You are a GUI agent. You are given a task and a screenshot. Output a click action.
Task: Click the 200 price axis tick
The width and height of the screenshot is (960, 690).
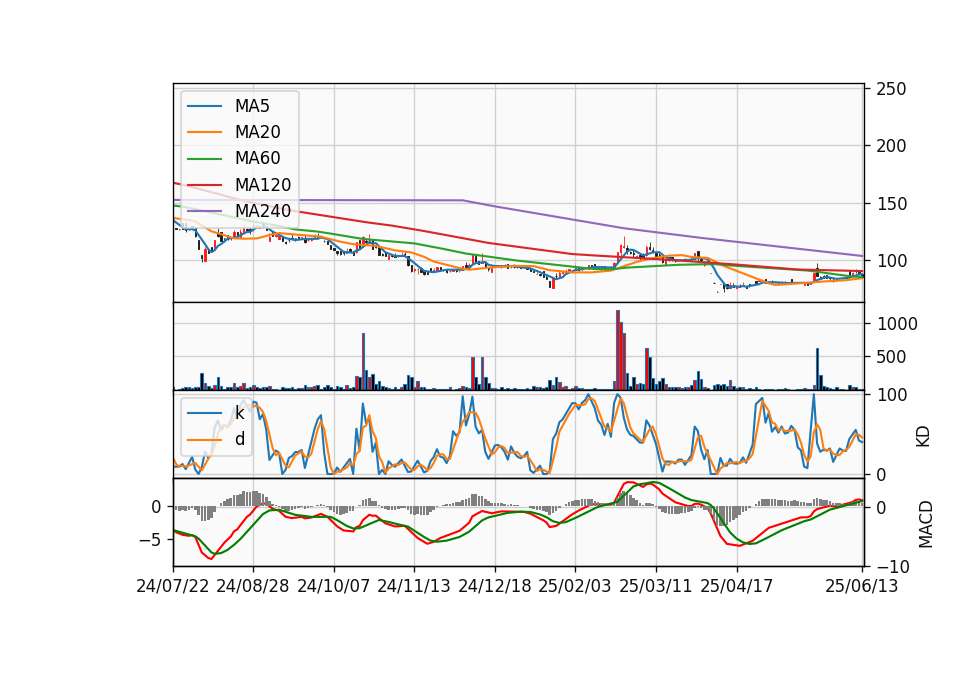pos(891,146)
